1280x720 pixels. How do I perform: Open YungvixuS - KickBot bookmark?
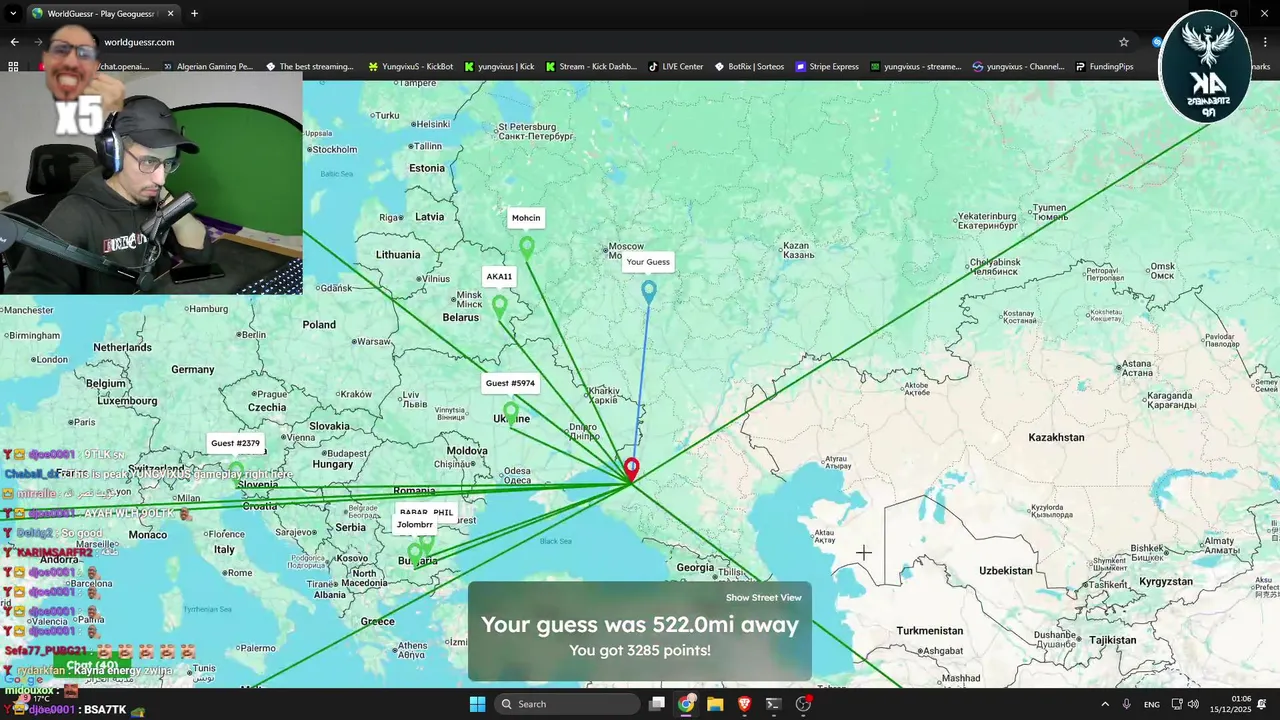tap(411, 67)
